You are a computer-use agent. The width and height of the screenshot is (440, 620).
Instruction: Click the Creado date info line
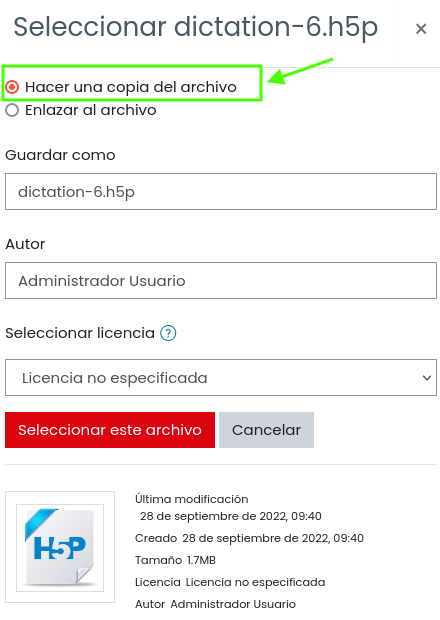point(249,538)
